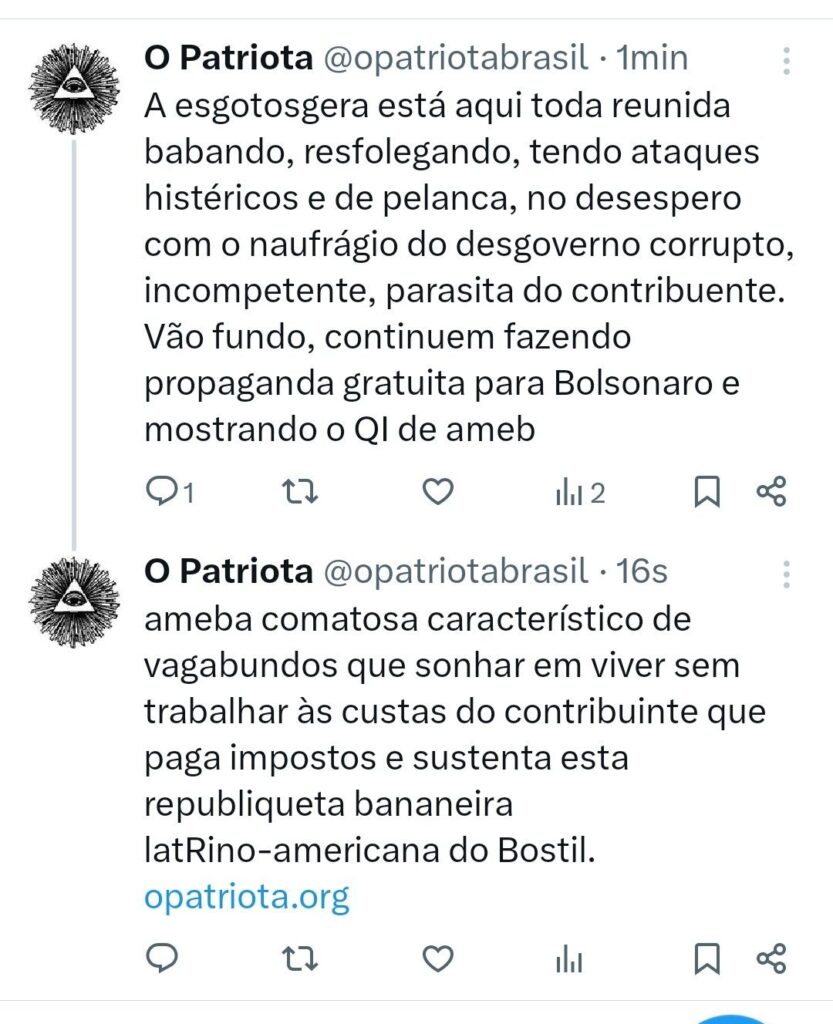View analytics showing 2 views
This screenshot has height=1024, width=833.
(580, 492)
